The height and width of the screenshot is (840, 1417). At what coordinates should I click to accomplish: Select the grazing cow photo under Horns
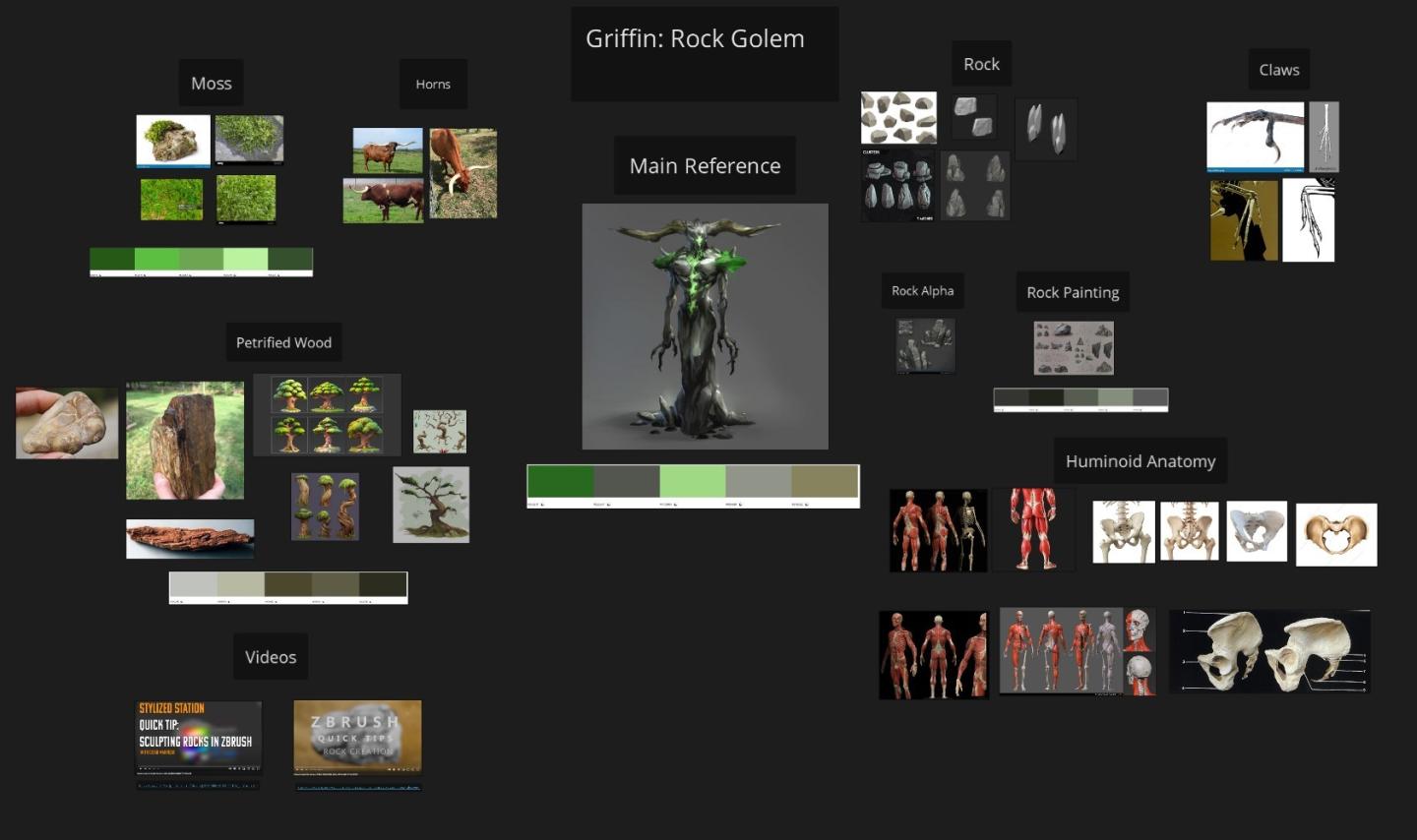click(x=462, y=173)
